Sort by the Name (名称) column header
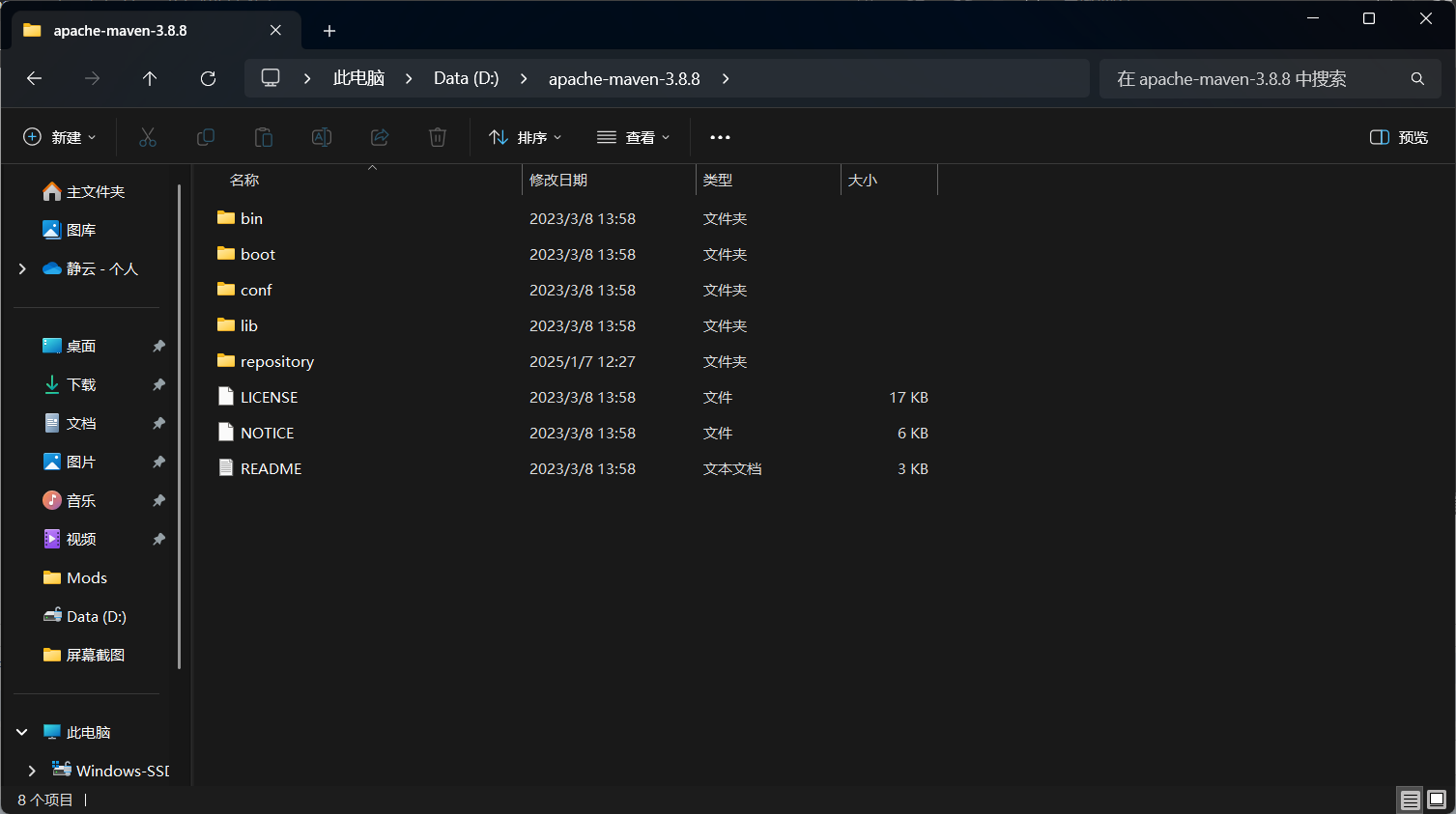 pyautogui.click(x=371, y=180)
